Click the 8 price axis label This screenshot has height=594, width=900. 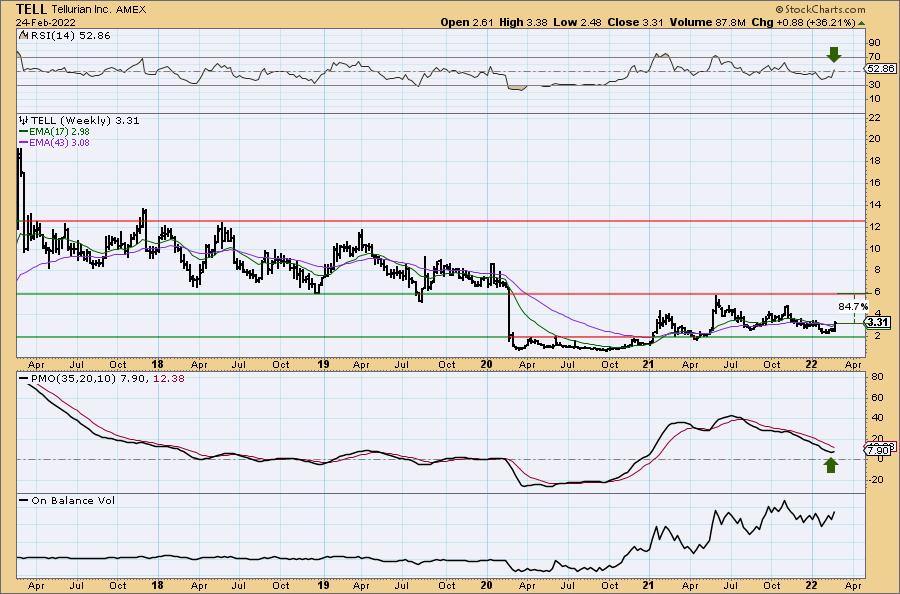point(876,270)
